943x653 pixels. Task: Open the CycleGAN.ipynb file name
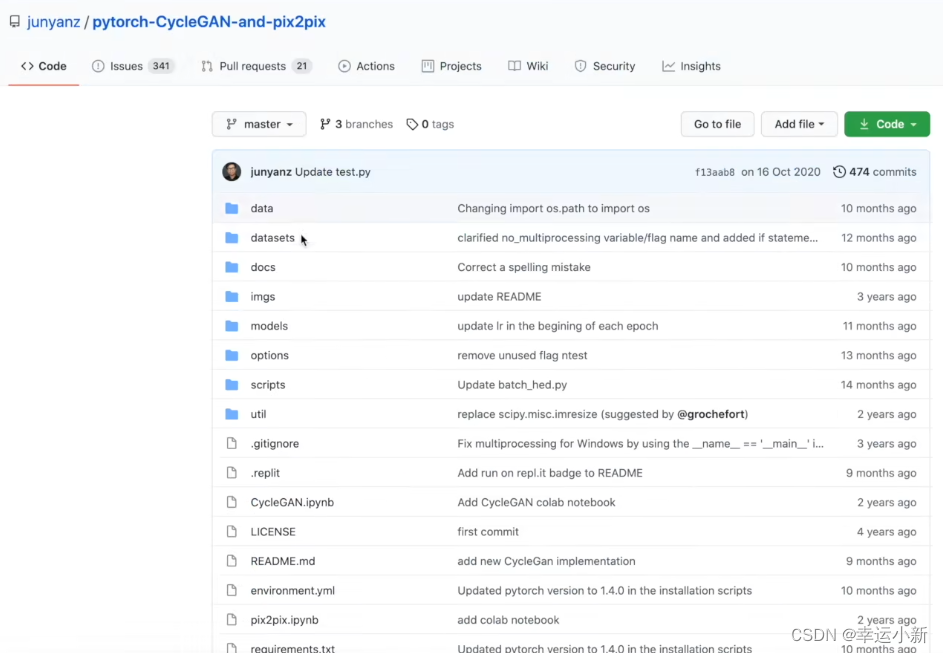[292, 502]
